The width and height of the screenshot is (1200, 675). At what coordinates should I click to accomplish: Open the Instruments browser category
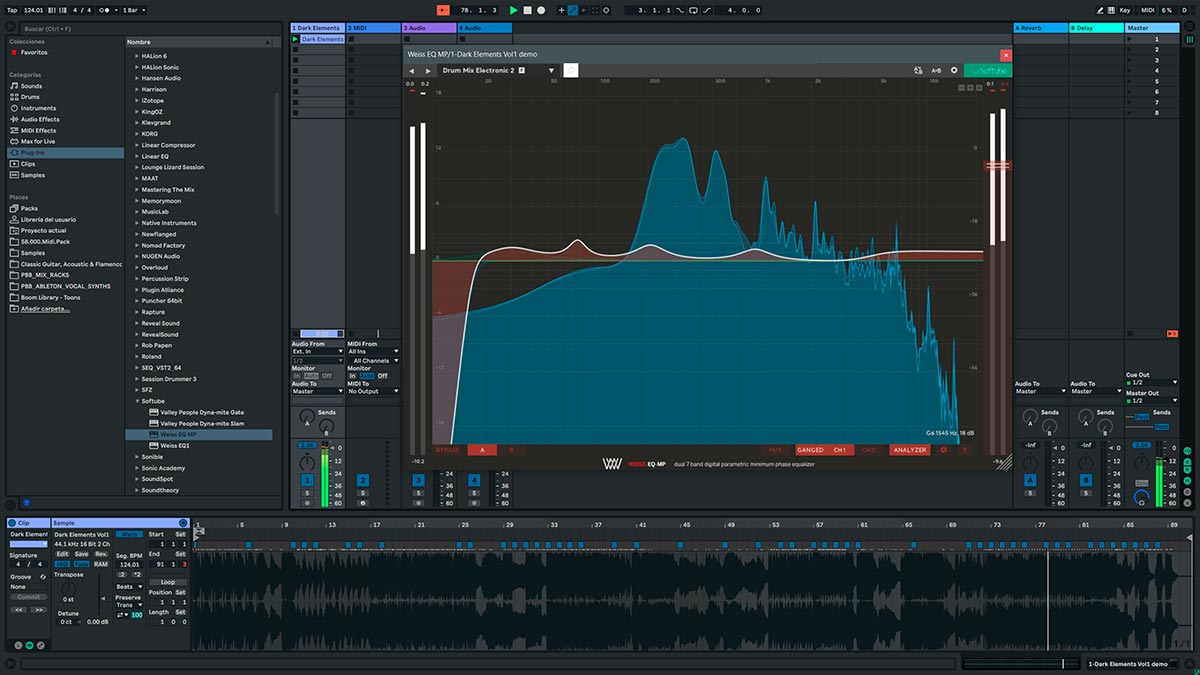[38, 108]
